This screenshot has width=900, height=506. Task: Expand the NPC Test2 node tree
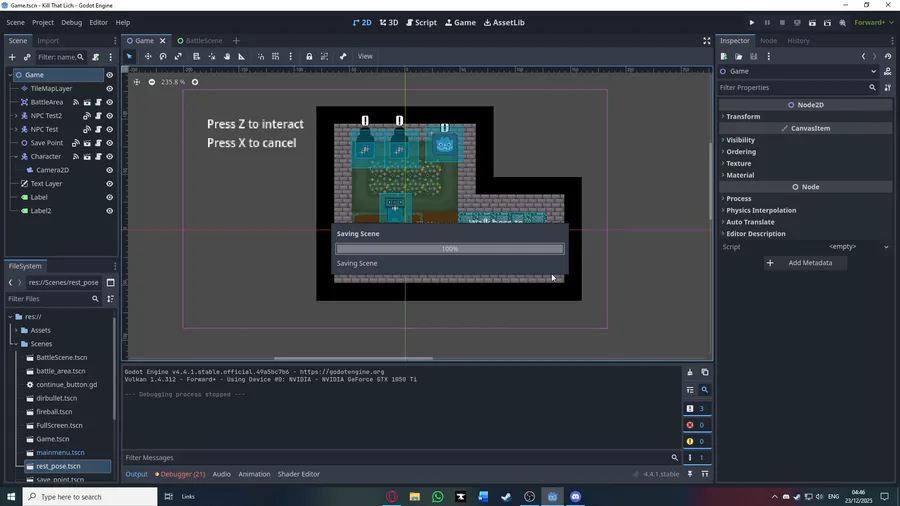[15, 116]
